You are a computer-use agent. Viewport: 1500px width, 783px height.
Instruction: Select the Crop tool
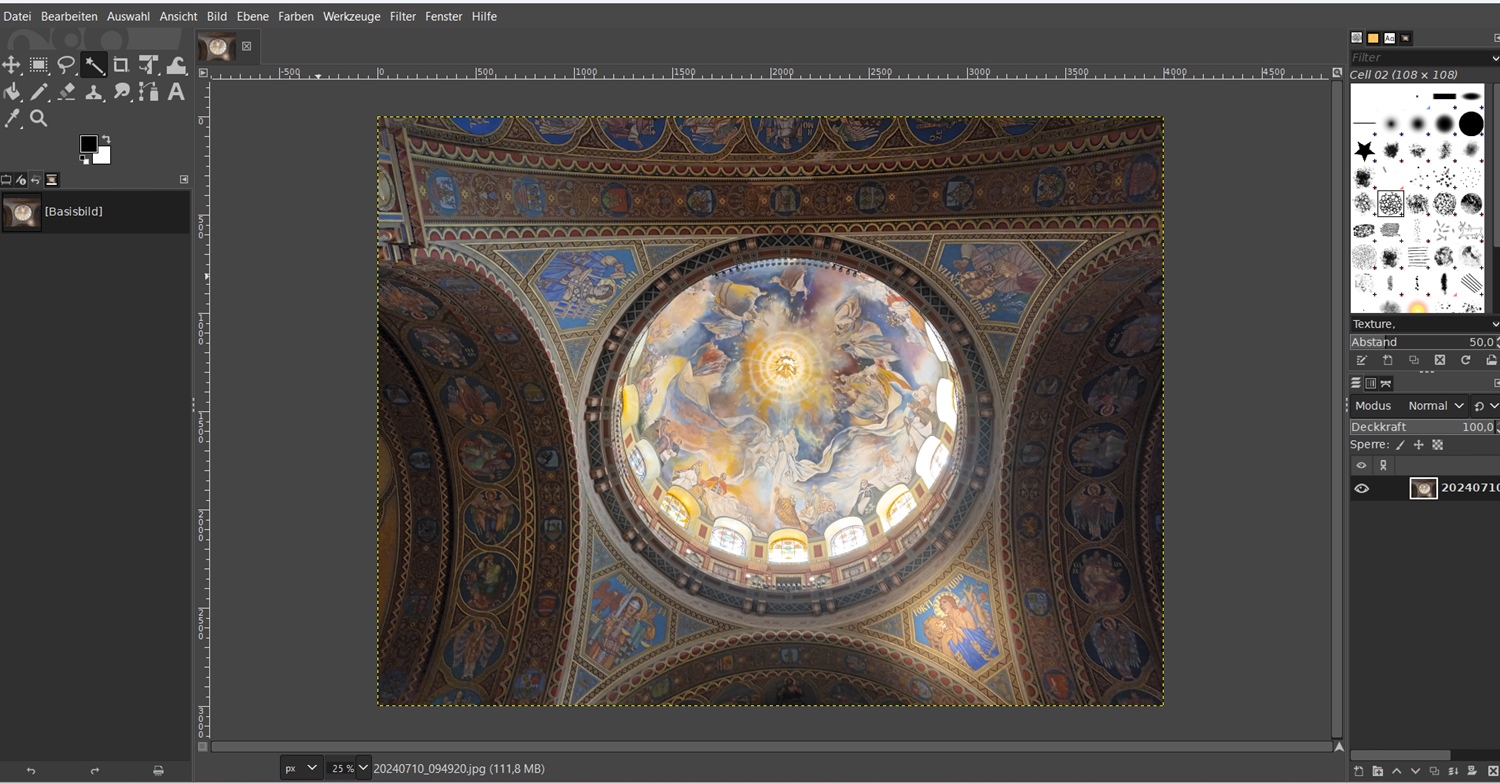[121, 65]
